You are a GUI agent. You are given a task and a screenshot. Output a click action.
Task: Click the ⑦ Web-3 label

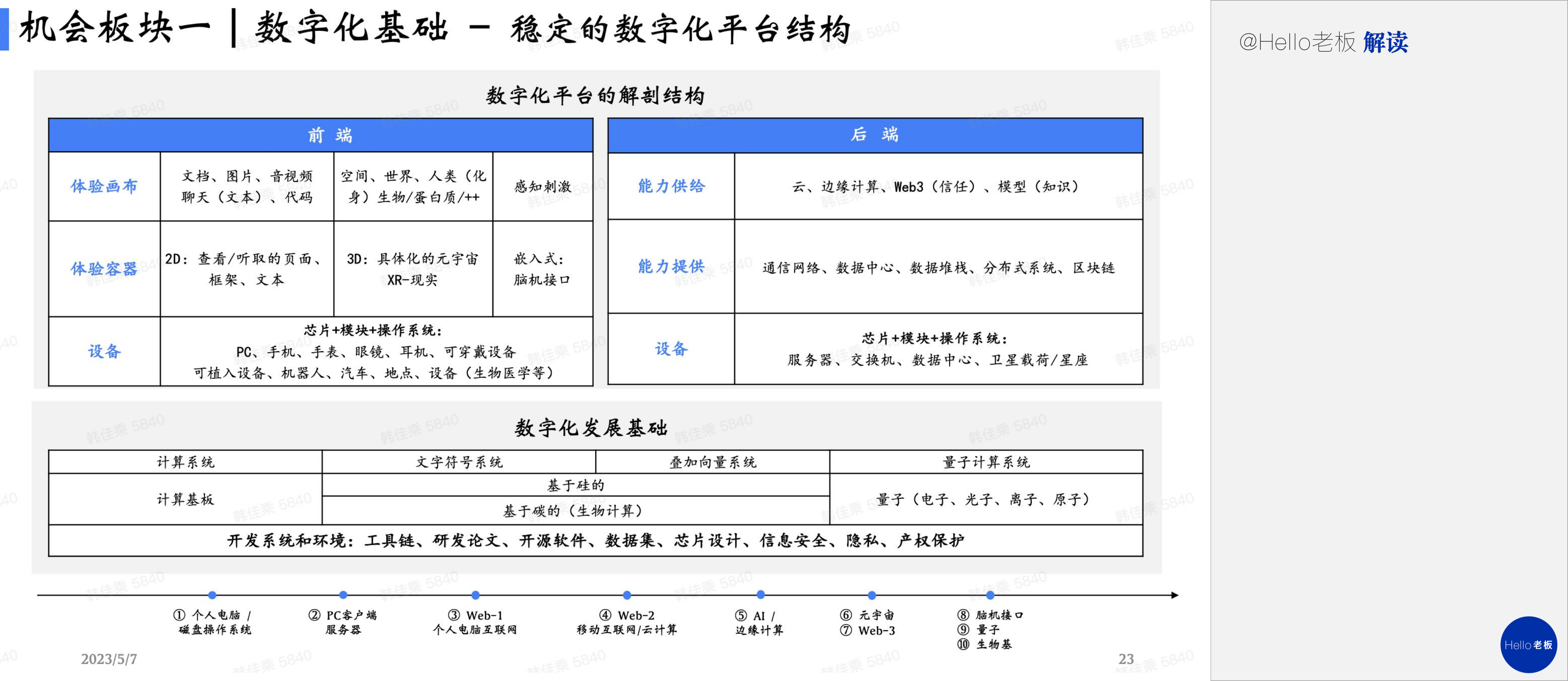click(867, 631)
